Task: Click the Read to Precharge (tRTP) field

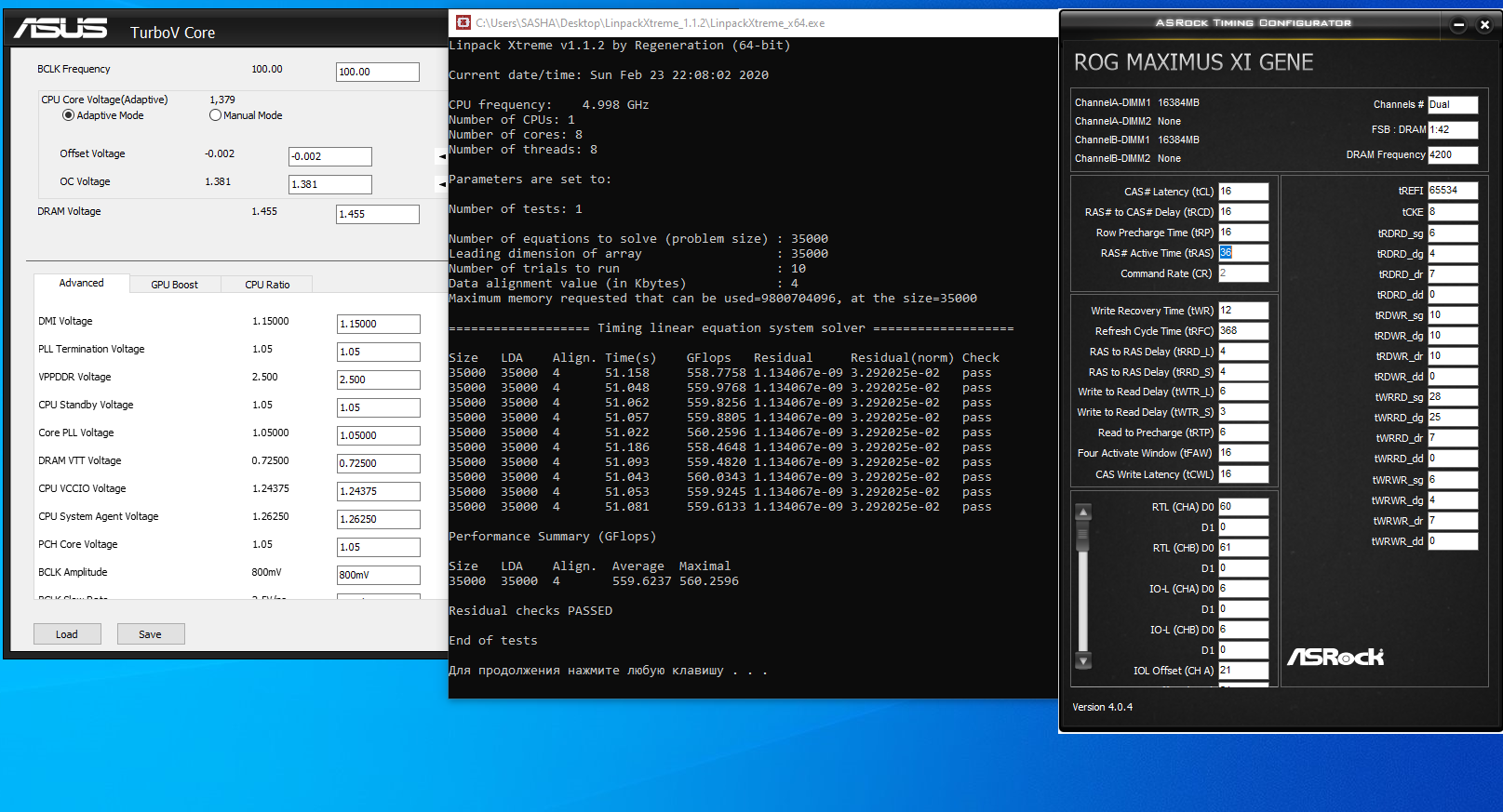Action: 1243,433
